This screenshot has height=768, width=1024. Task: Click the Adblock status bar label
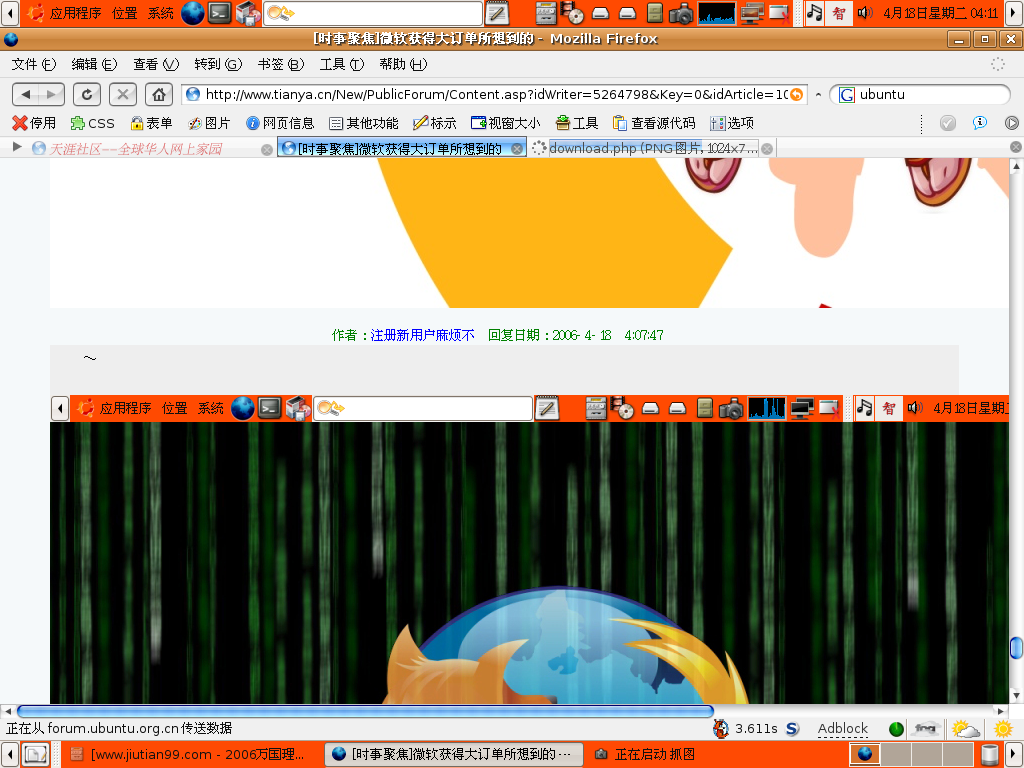point(842,729)
